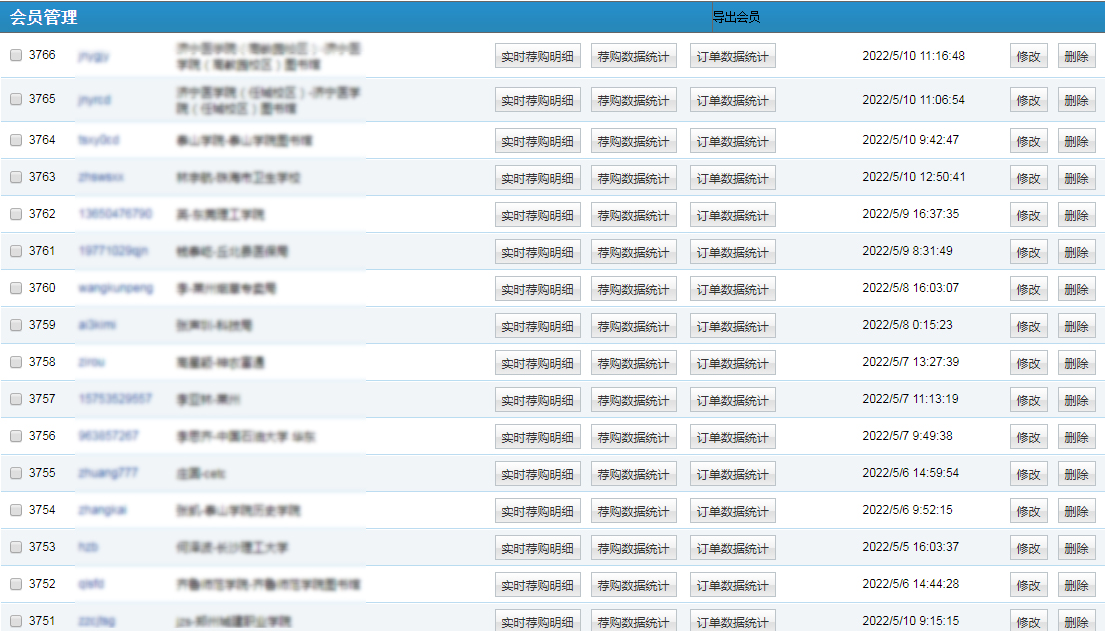
Task: Click 修改 for member 3752
Action: pos(1028,585)
